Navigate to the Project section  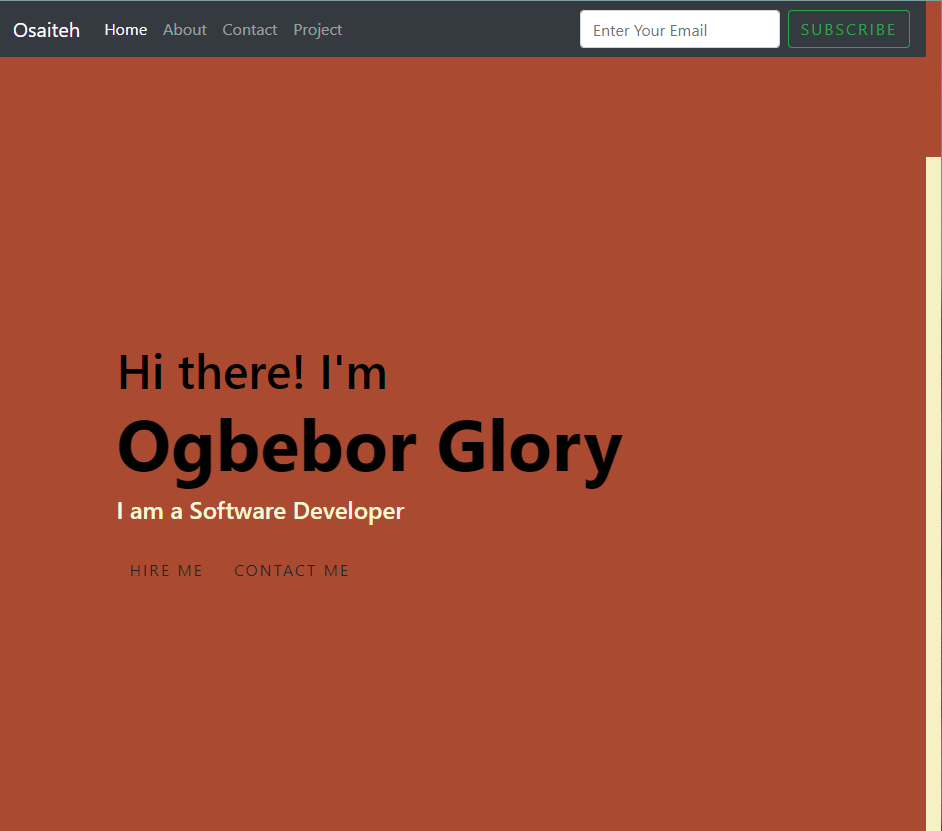(317, 30)
